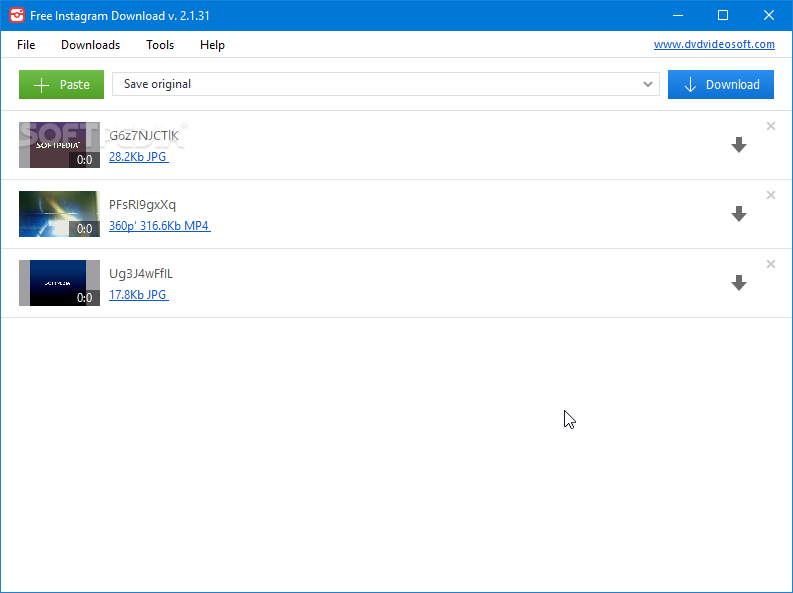Click the download arrow for G6z7NJCTlK

[x=739, y=145]
